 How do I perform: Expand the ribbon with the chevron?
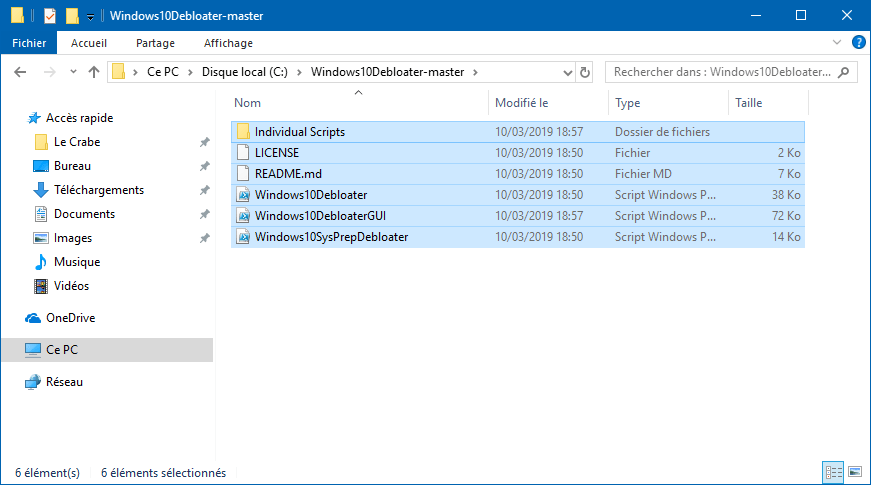point(837,42)
